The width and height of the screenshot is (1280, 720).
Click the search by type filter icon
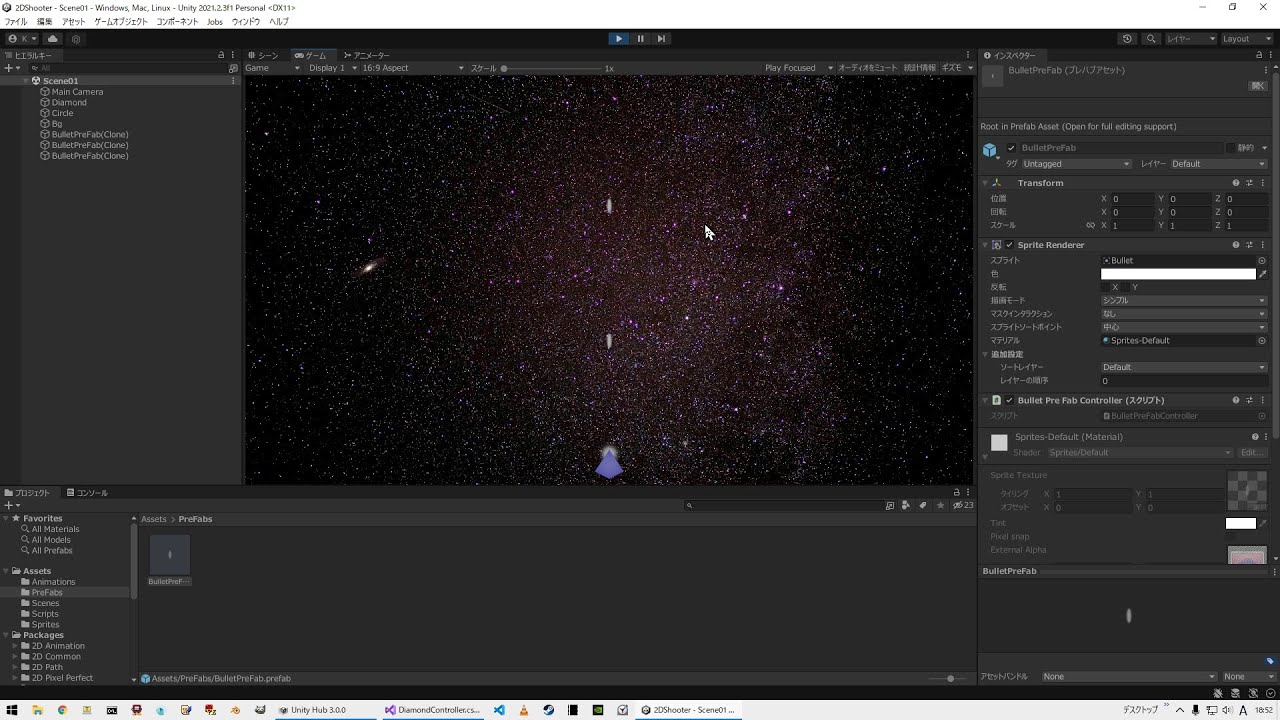907,506
